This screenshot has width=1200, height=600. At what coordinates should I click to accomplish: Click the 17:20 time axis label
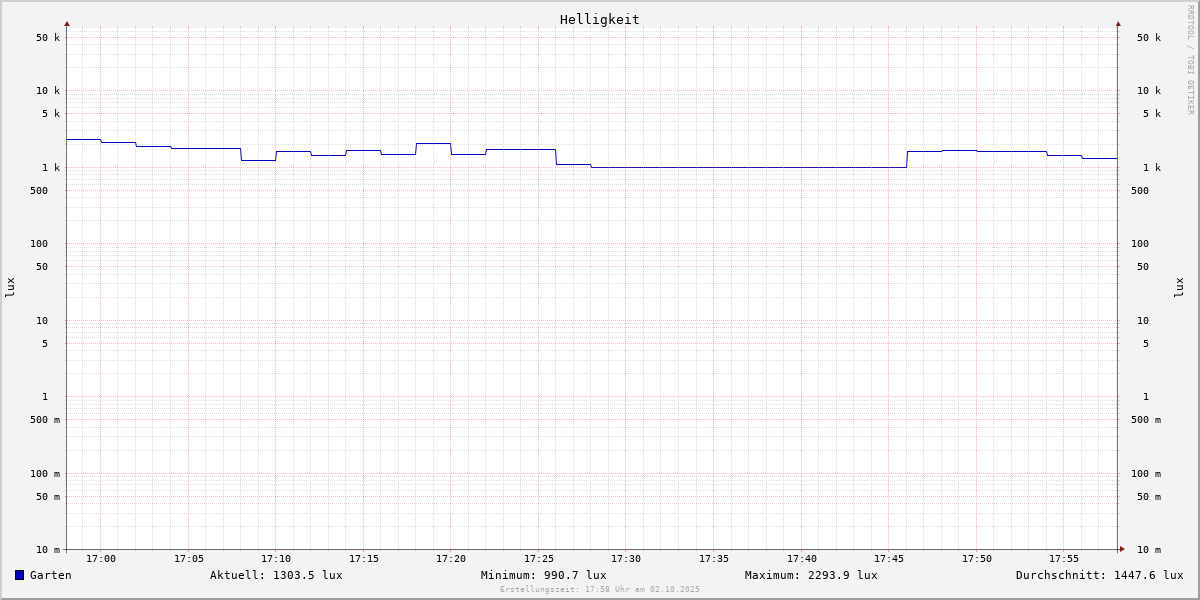pyautogui.click(x=451, y=559)
